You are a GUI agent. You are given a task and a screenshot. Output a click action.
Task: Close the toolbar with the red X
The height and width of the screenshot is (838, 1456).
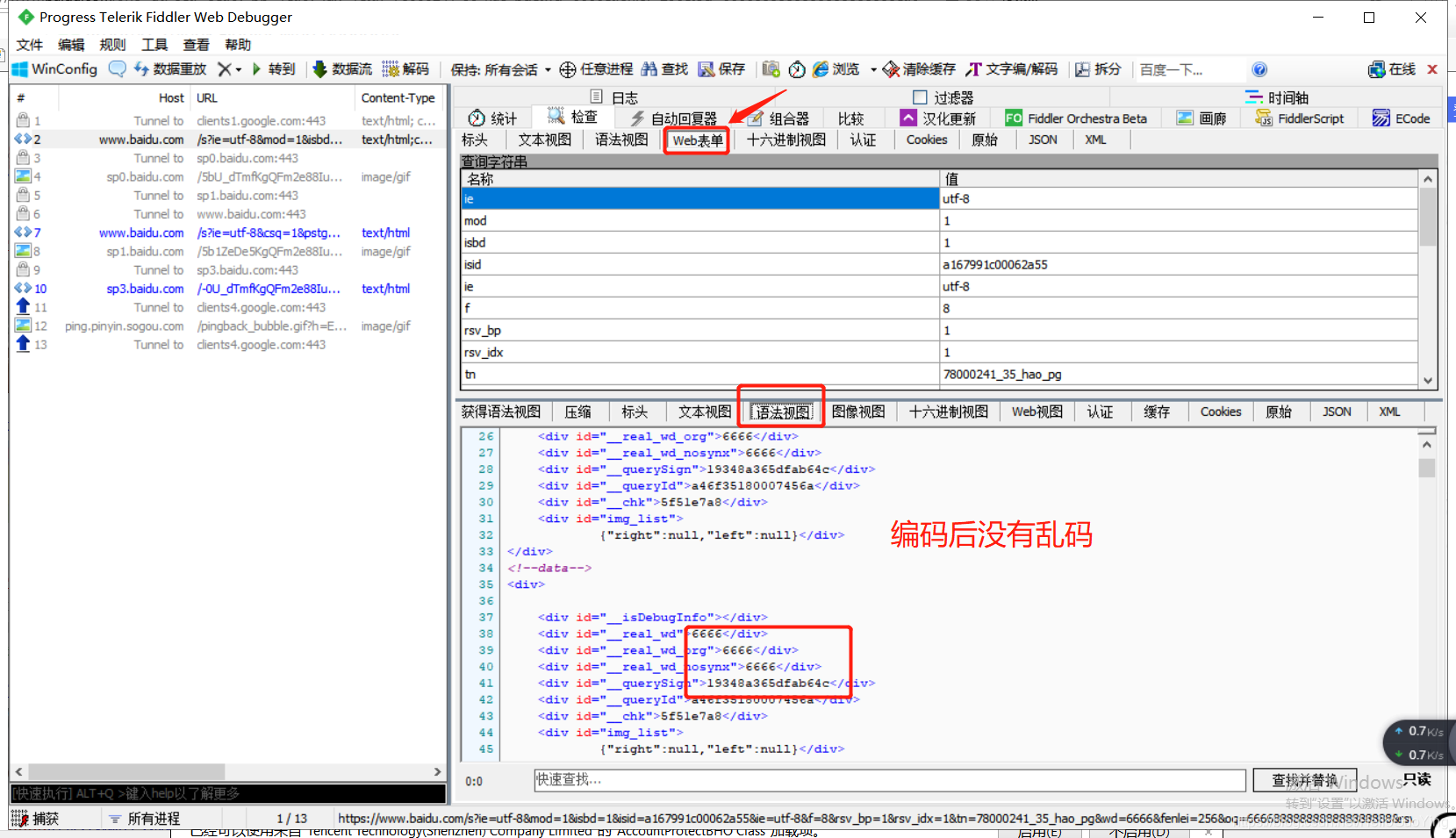click(x=1432, y=69)
